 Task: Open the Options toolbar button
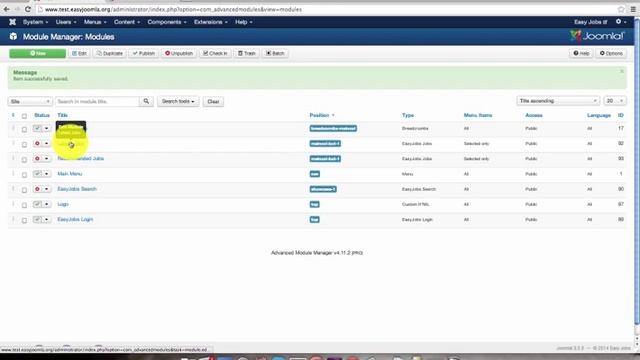pyautogui.click(x=611, y=53)
